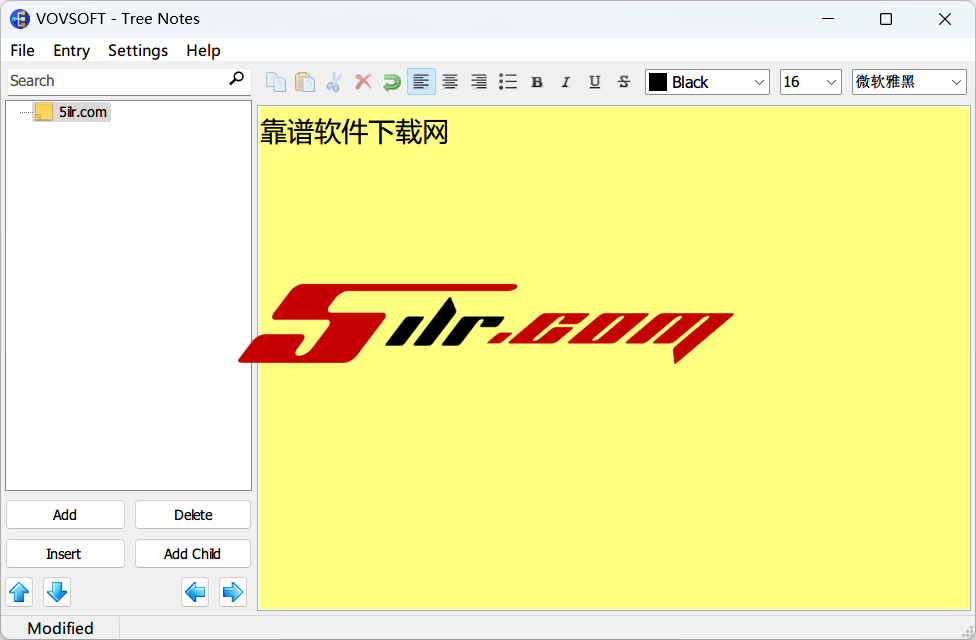The width and height of the screenshot is (976, 640).
Task: Click the red X delete icon
Action: [x=363, y=82]
